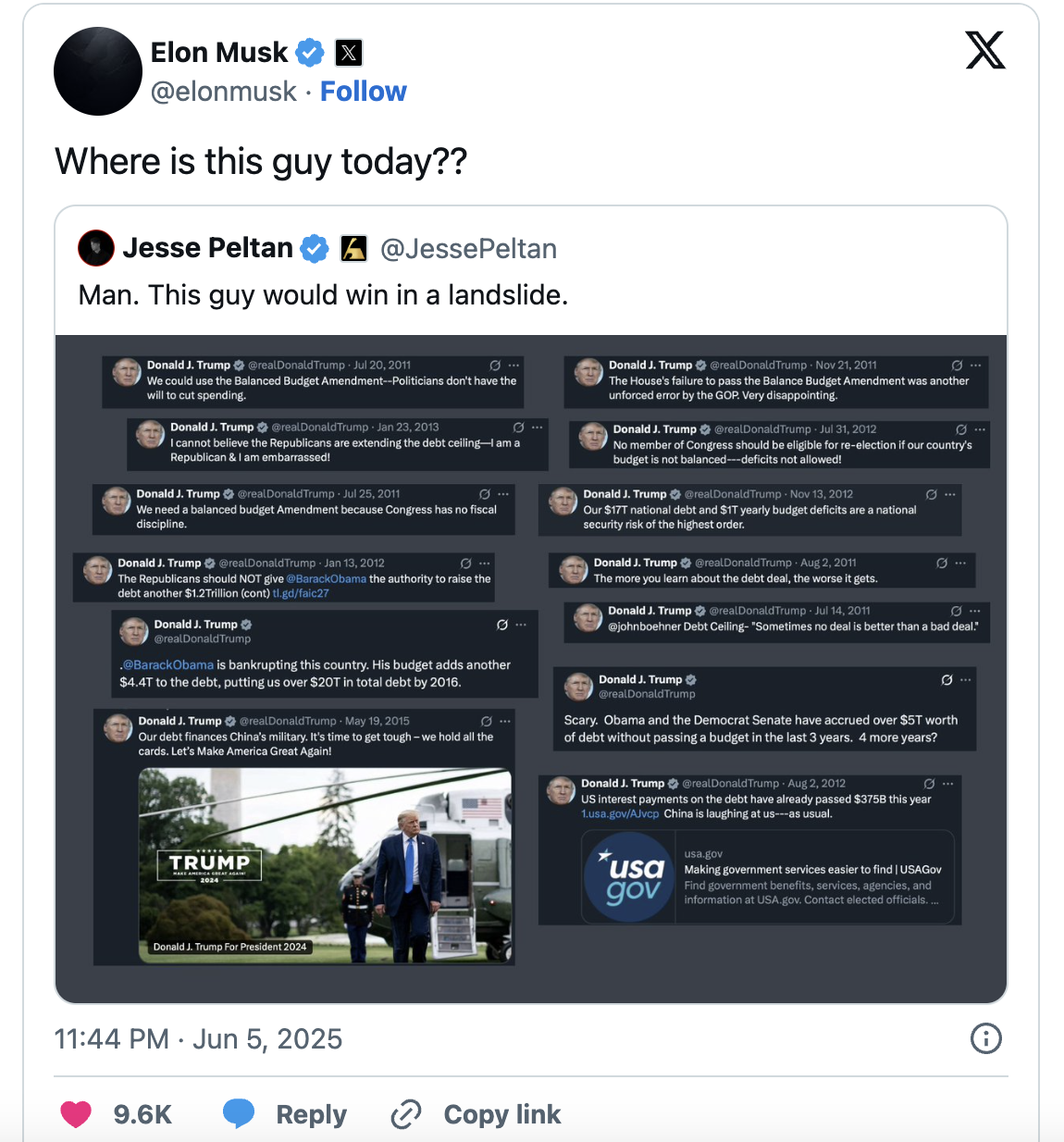Screen dimensions: 1064x1142
Task: Open the quoted image of Trump tweets collage
Action: click(531, 668)
